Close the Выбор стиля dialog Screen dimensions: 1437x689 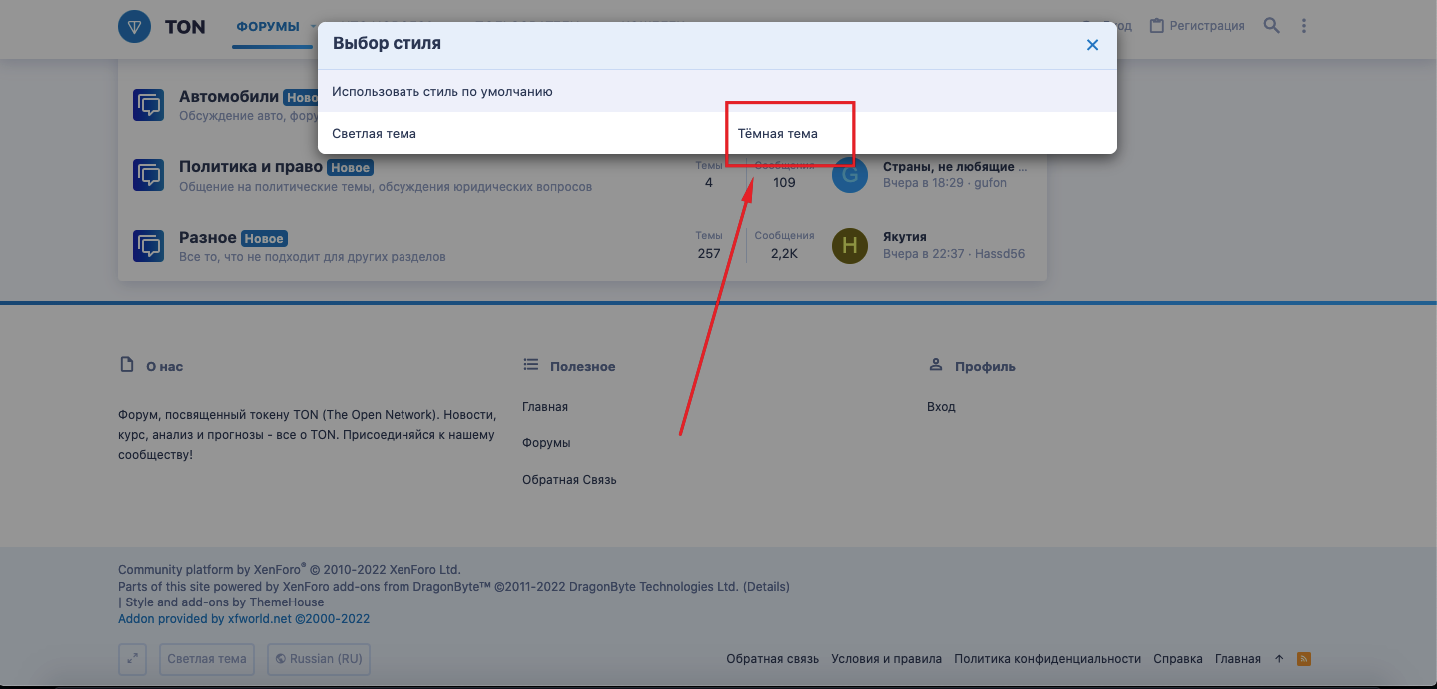[1092, 45]
